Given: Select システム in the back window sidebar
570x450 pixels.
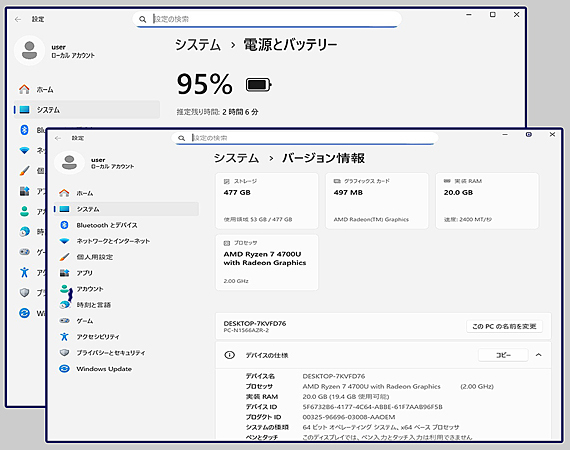Looking at the screenshot, I should pos(87,109).
